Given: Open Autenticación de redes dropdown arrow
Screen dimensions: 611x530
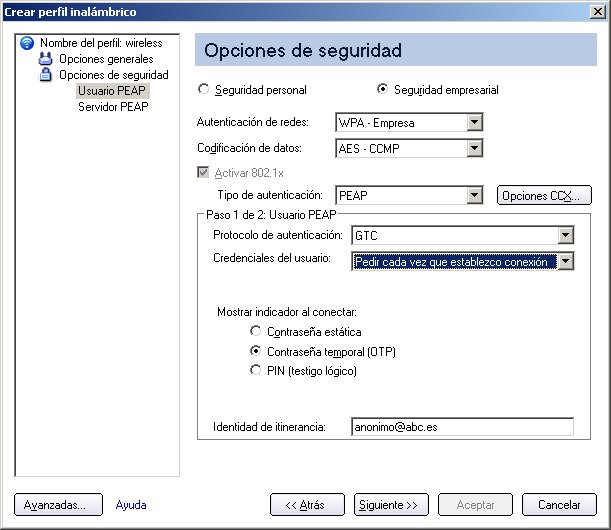Looking at the screenshot, I should click(x=474, y=122).
